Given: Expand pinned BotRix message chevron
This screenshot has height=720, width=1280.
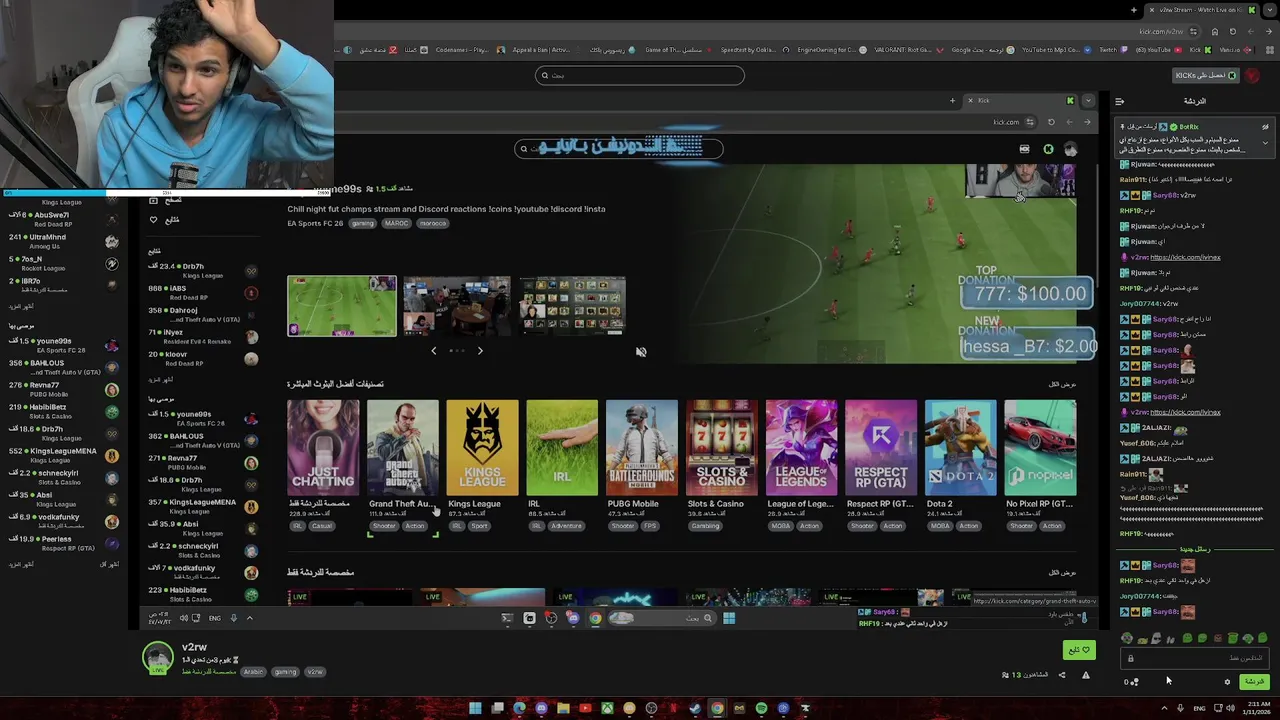Looking at the screenshot, I should click(1265, 142).
